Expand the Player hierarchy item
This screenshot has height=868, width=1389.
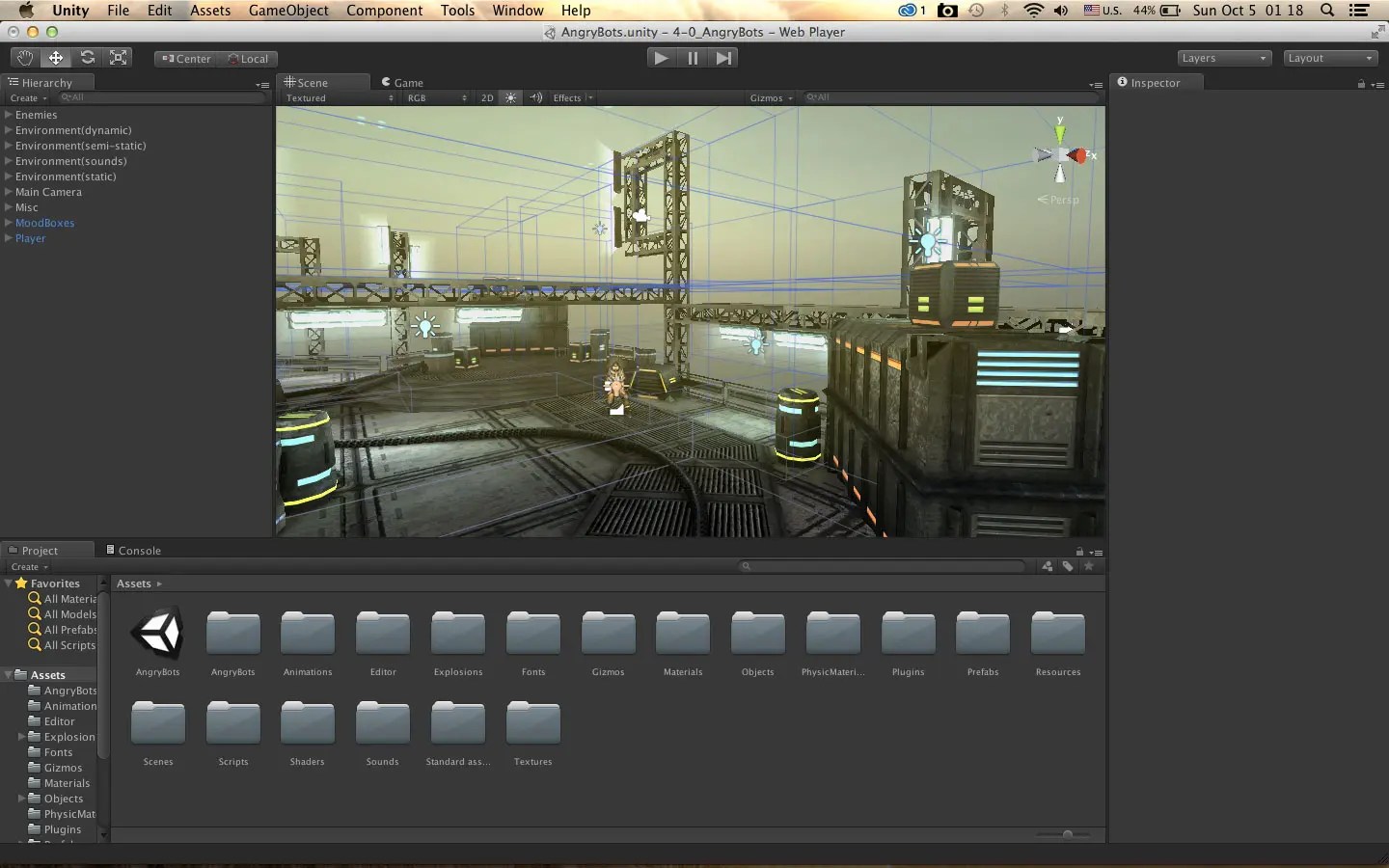coord(9,238)
